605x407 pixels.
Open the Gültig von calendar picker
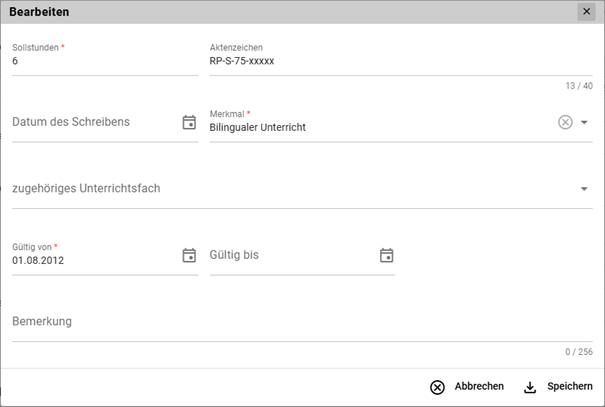(189, 255)
